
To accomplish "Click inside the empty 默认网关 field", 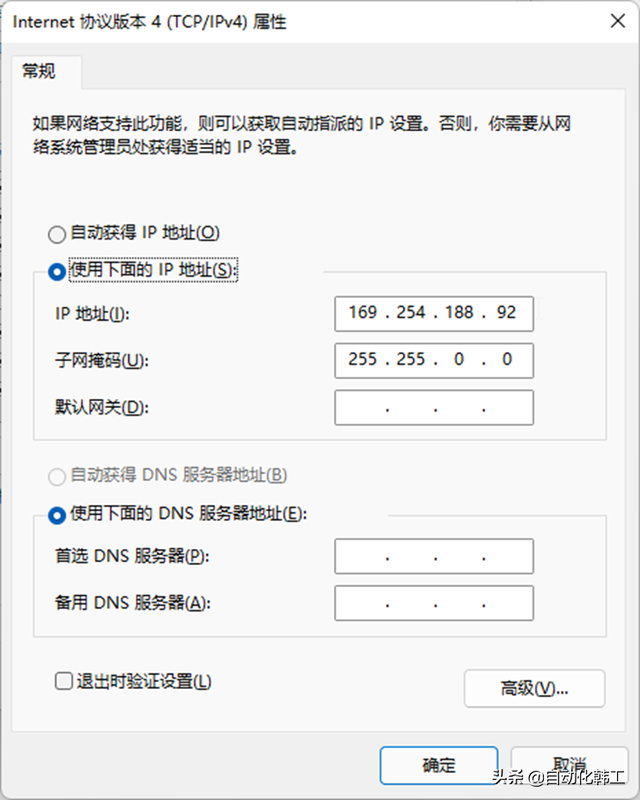I will [433, 407].
